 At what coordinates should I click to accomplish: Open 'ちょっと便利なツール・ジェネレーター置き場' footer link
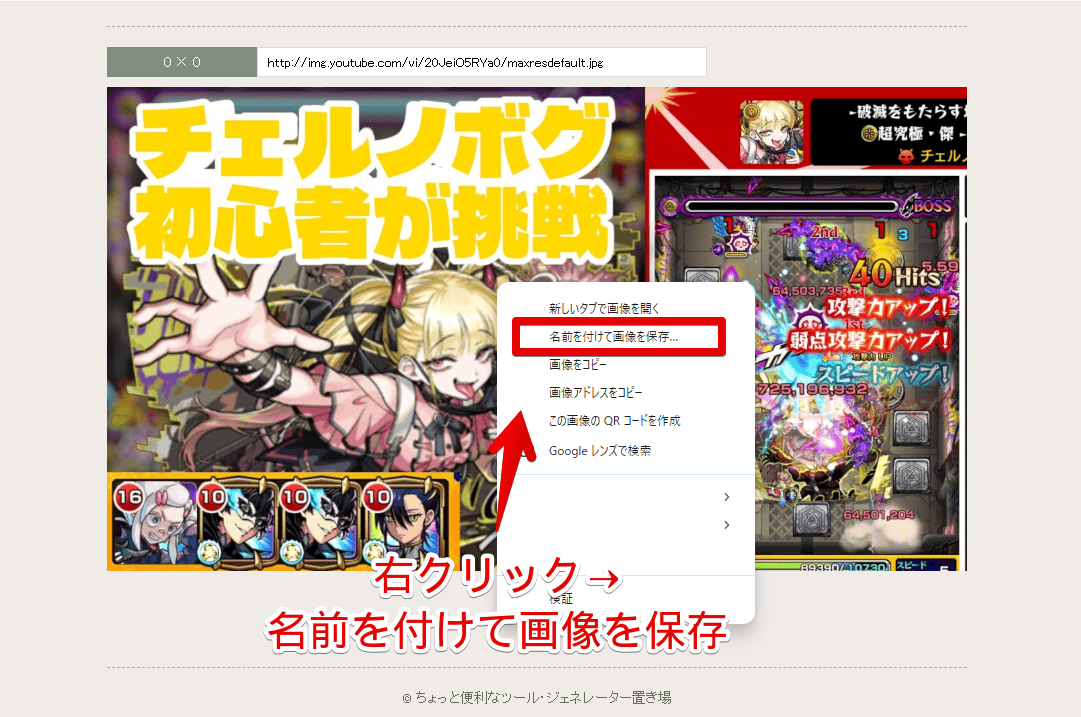point(543,697)
